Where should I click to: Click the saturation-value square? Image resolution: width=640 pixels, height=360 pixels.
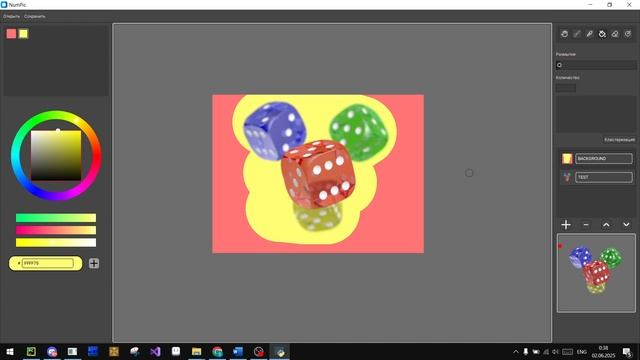point(56,156)
